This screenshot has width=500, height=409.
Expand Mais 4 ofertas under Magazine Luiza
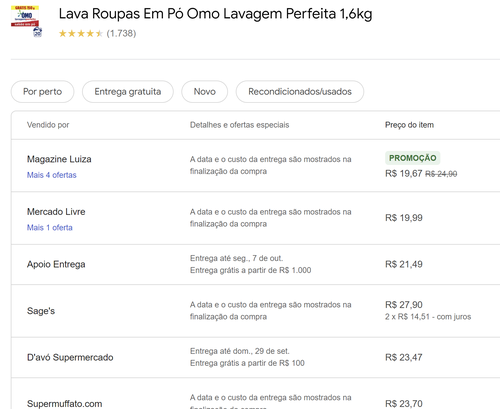tap(52, 175)
